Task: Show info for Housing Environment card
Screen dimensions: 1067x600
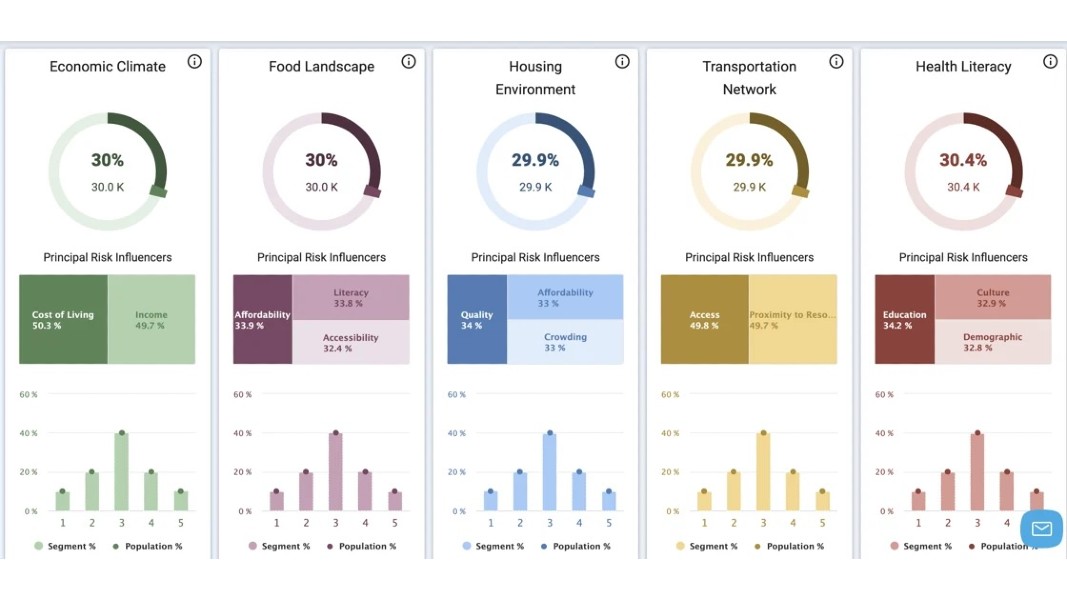Action: click(623, 62)
